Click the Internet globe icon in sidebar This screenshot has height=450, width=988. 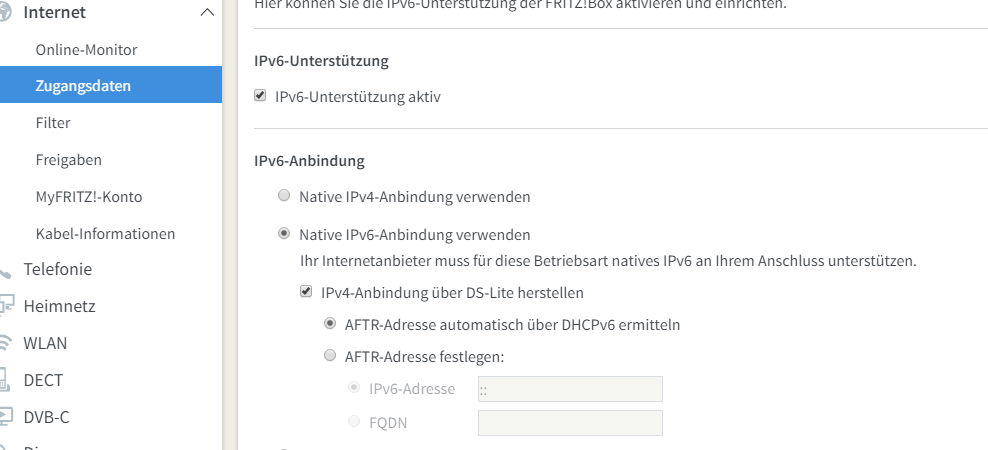coord(5,13)
